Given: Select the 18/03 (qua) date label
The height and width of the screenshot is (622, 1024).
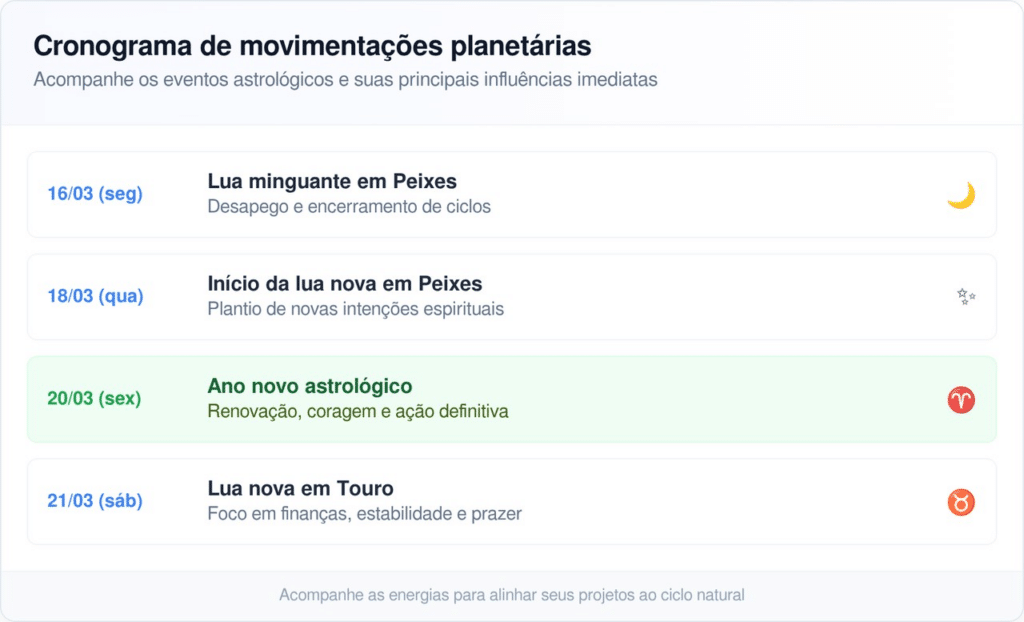Looking at the screenshot, I should click(x=95, y=296).
